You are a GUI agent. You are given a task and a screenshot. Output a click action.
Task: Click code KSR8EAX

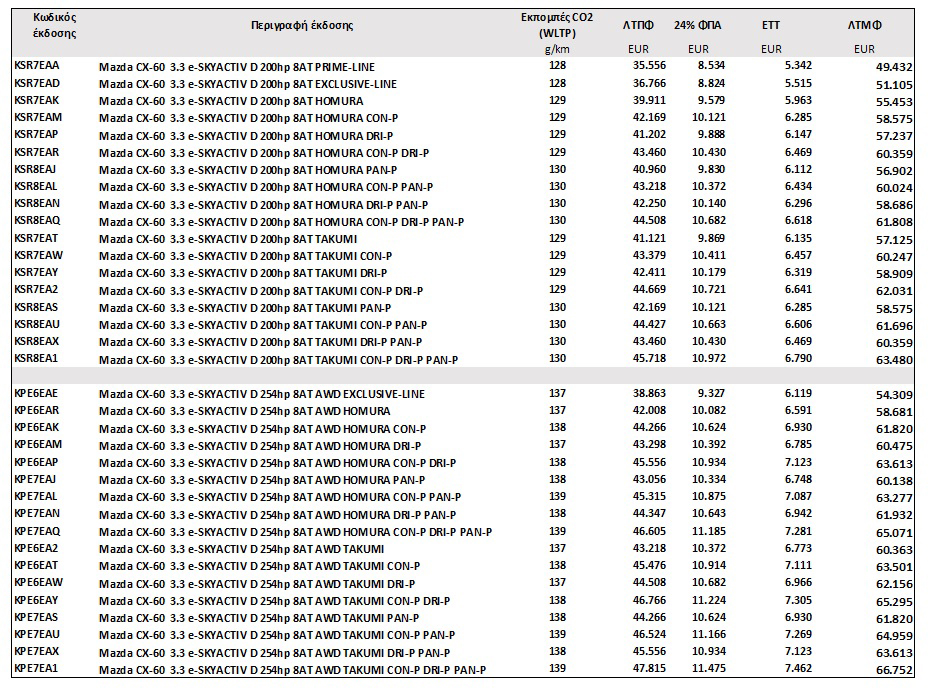point(37,341)
